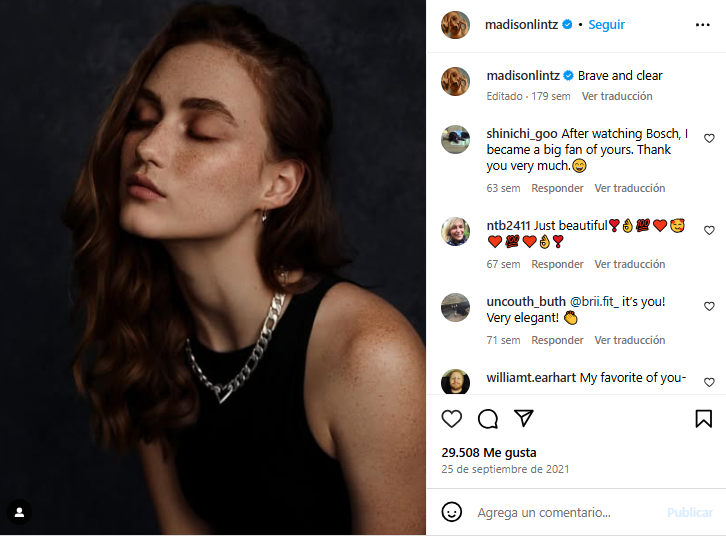Like ntb2411's comment
This screenshot has height=539, width=726.
click(x=709, y=230)
